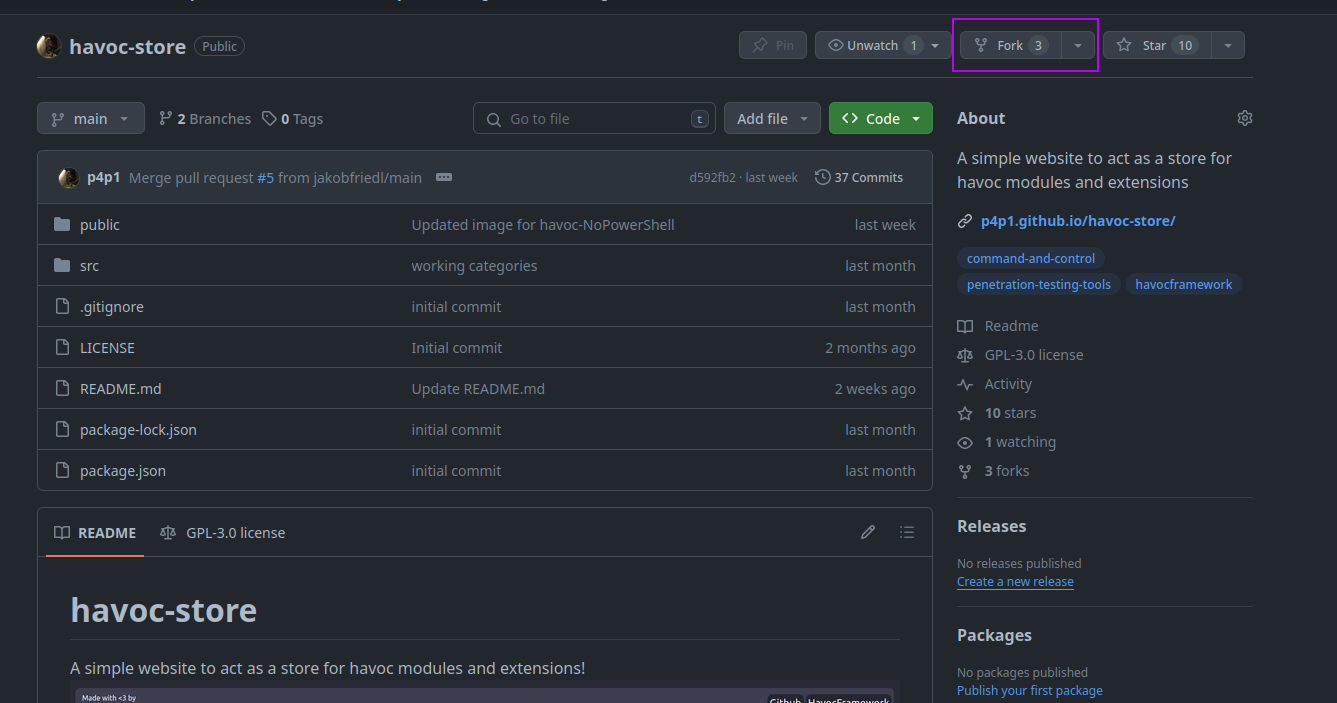Open the README outline list icon

(x=906, y=532)
